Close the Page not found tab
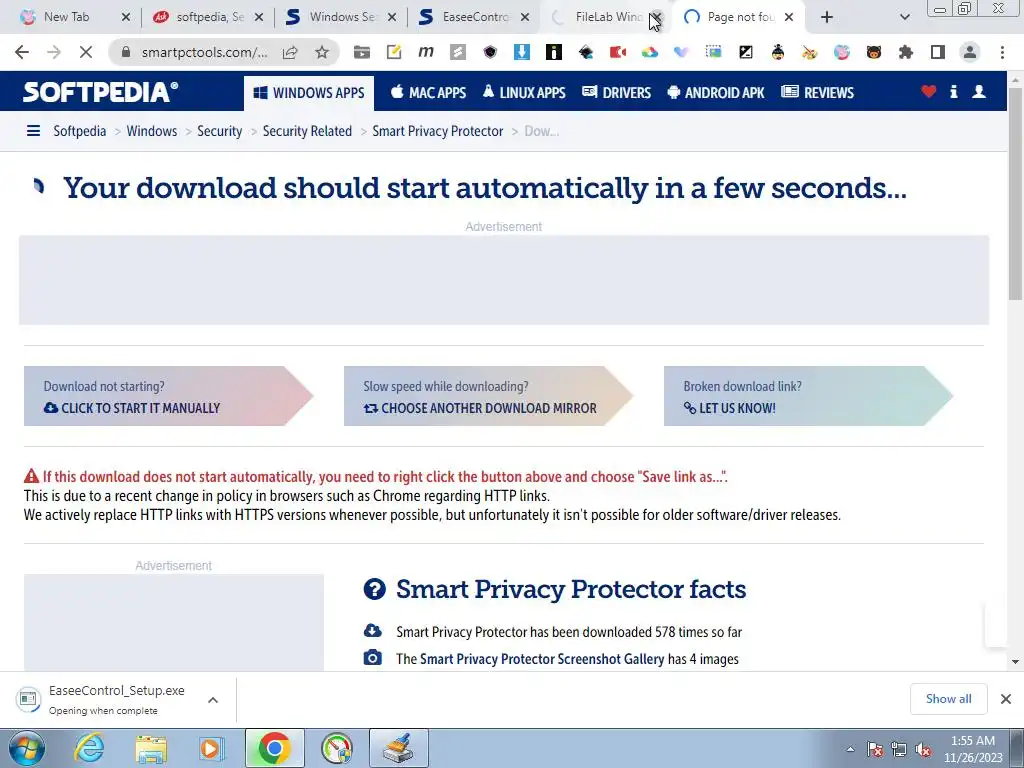Screen dimensions: 1024x768 pyautogui.click(x=789, y=17)
